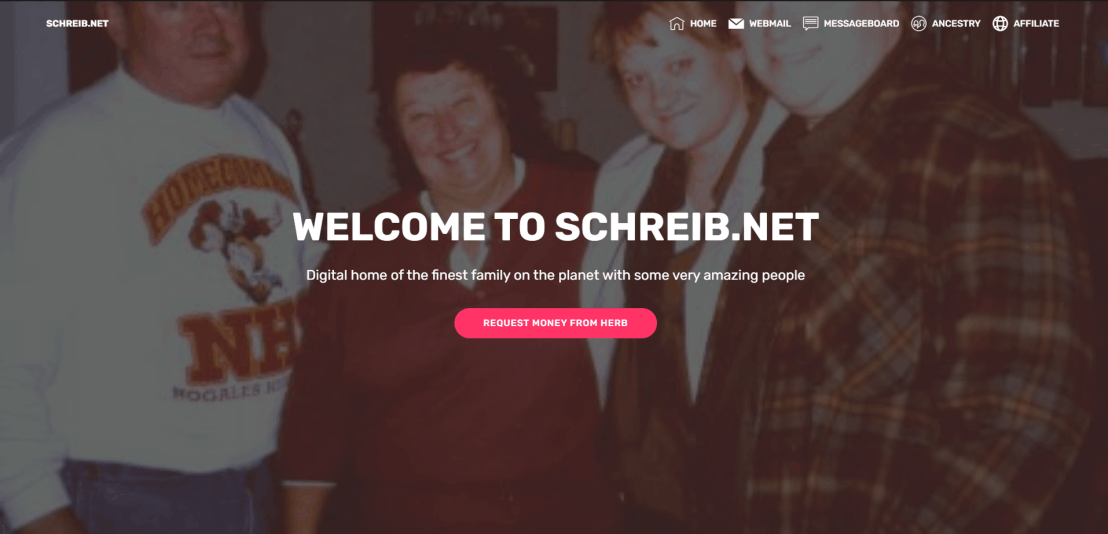
Task: Click the Digital home of the finest family tagline
Action: point(555,275)
